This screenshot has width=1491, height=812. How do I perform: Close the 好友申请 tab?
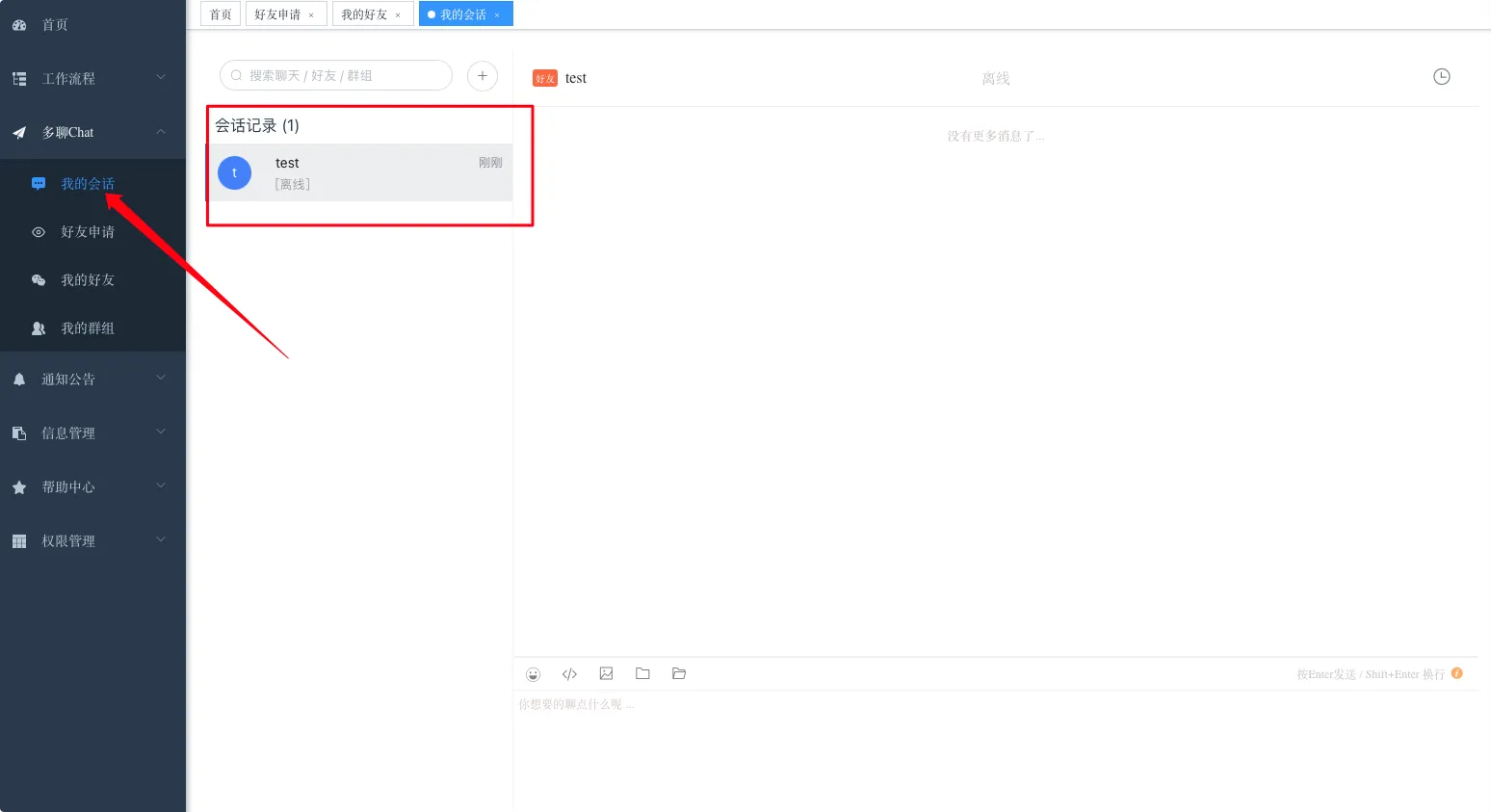point(311,15)
